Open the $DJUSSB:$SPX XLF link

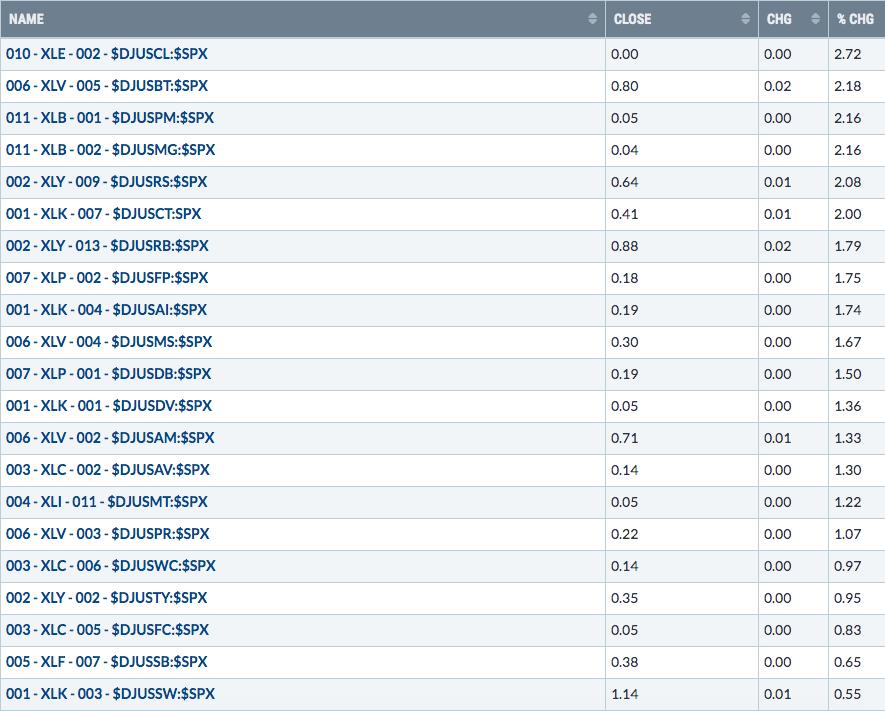(x=107, y=661)
